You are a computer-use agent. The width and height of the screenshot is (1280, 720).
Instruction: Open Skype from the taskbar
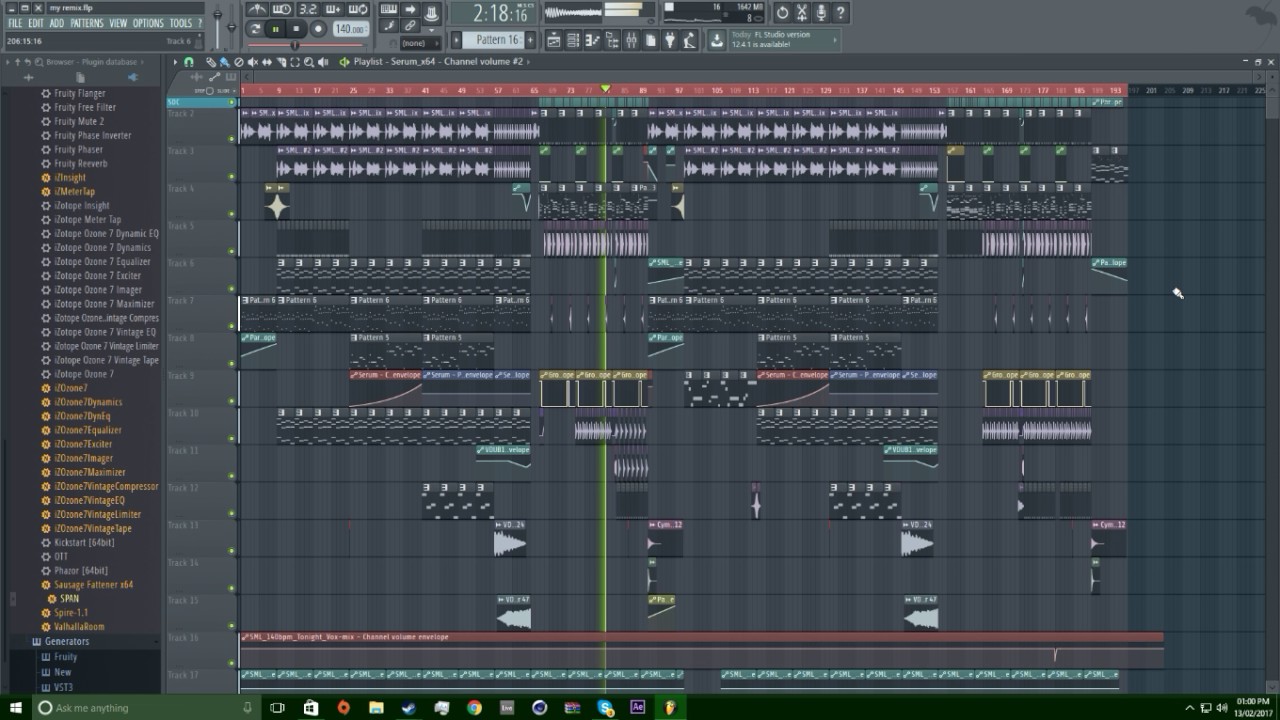pos(605,708)
